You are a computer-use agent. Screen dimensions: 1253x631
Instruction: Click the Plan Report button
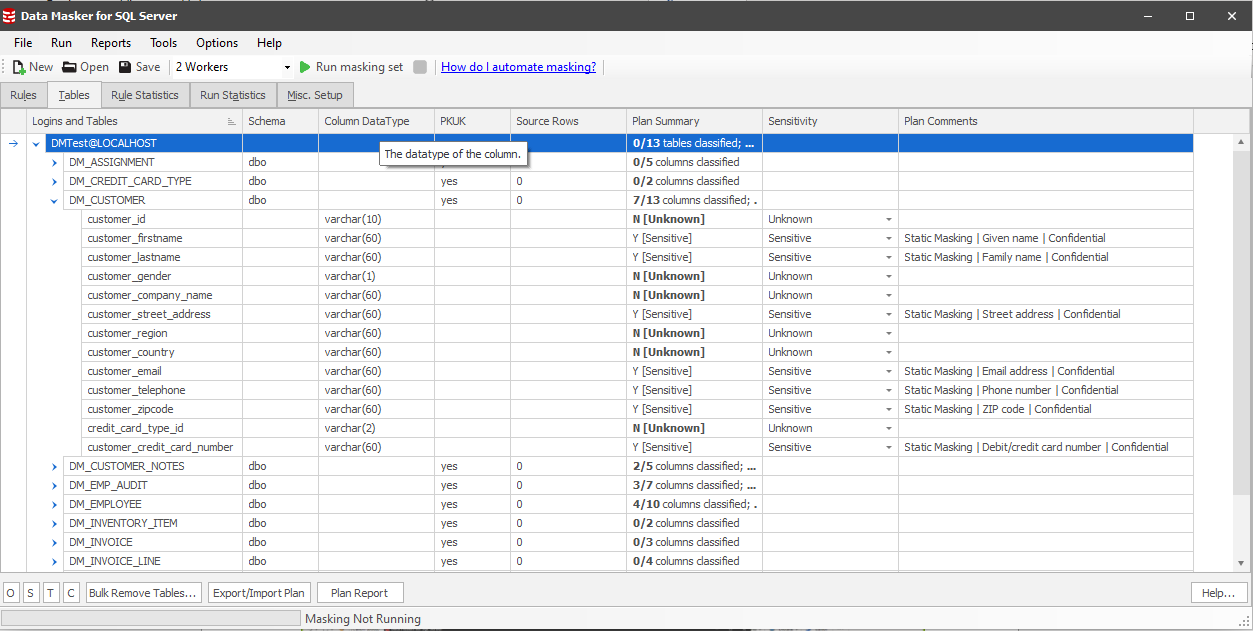[359, 593]
